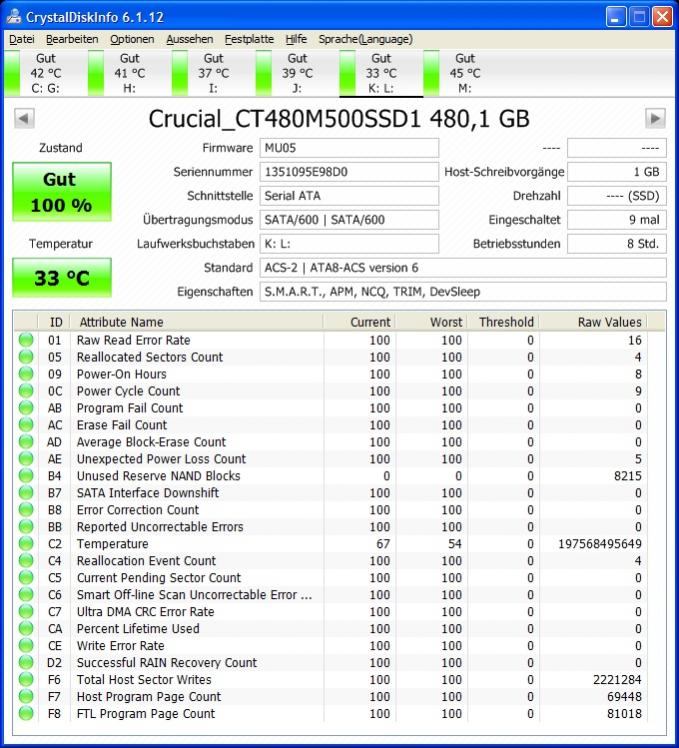Open the Hilfe menu

[296, 39]
